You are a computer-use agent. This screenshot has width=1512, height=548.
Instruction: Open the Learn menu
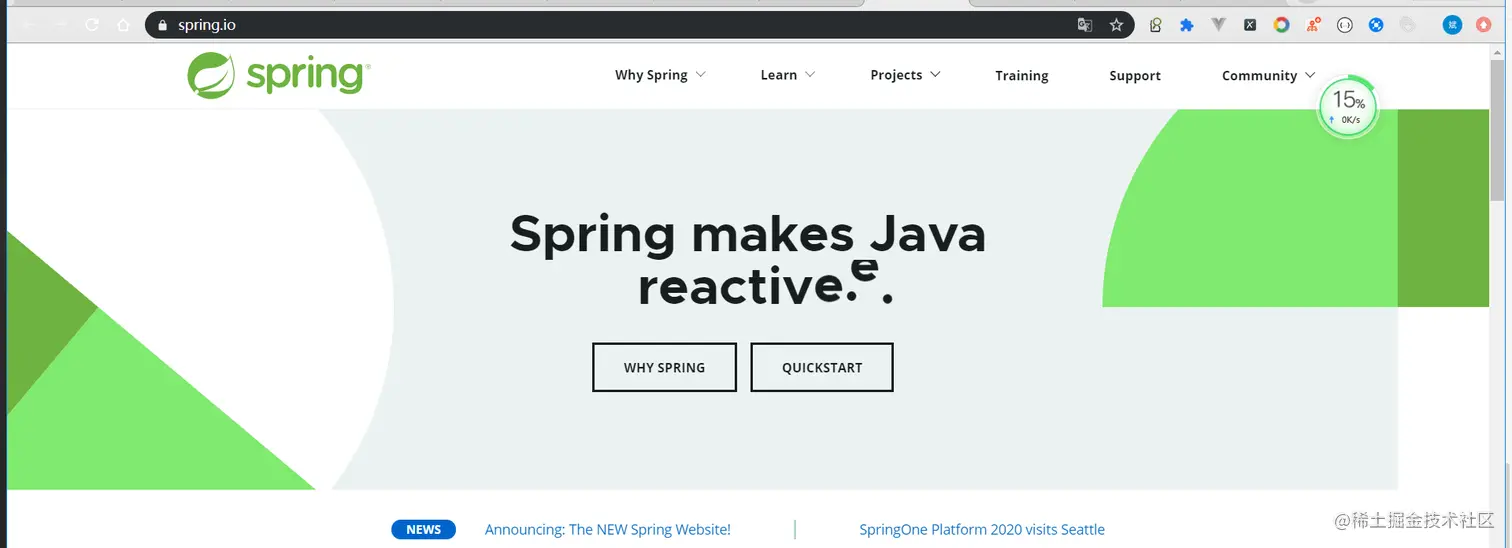(779, 75)
